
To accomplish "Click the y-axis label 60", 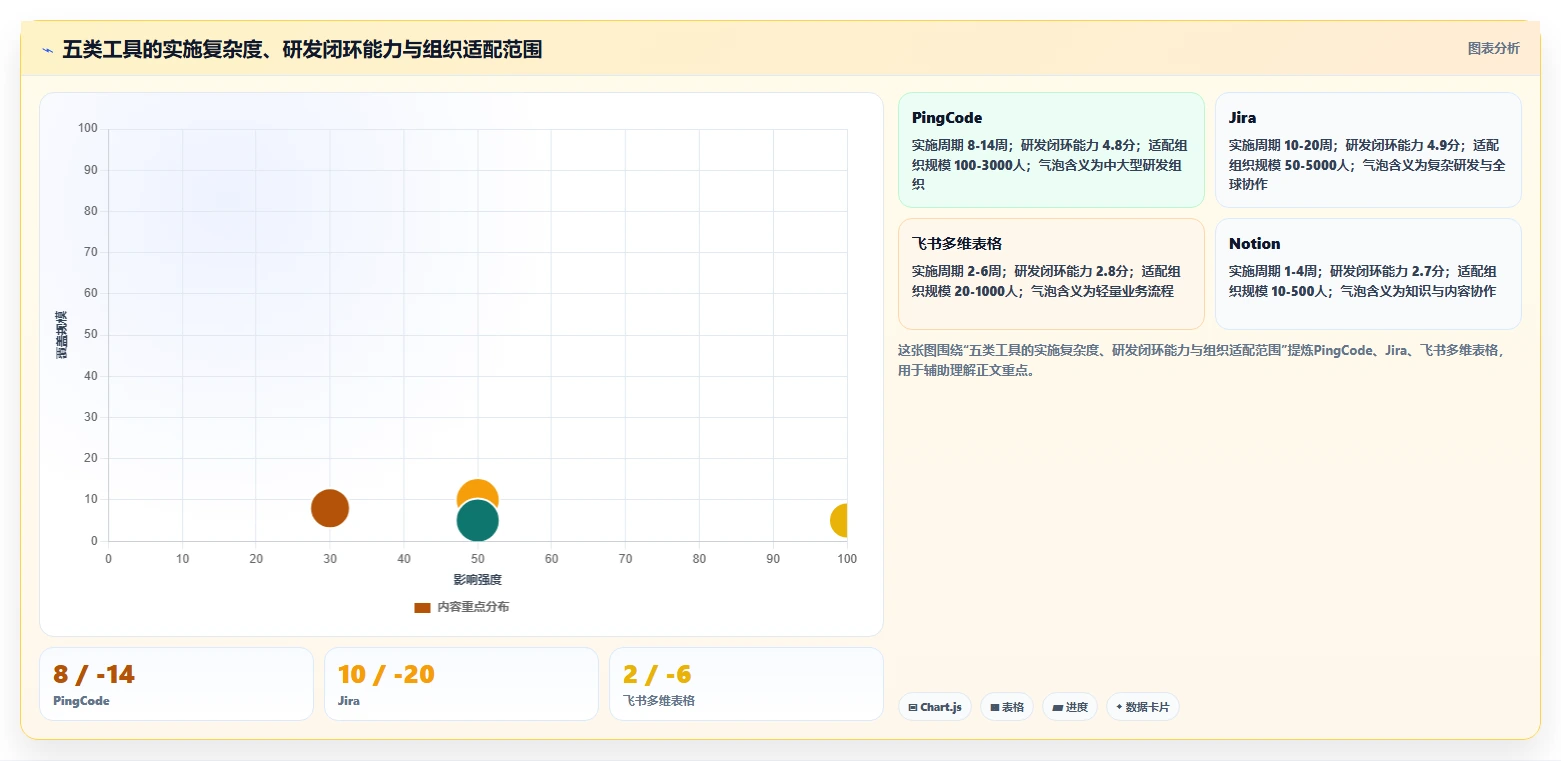I will tap(91, 293).
